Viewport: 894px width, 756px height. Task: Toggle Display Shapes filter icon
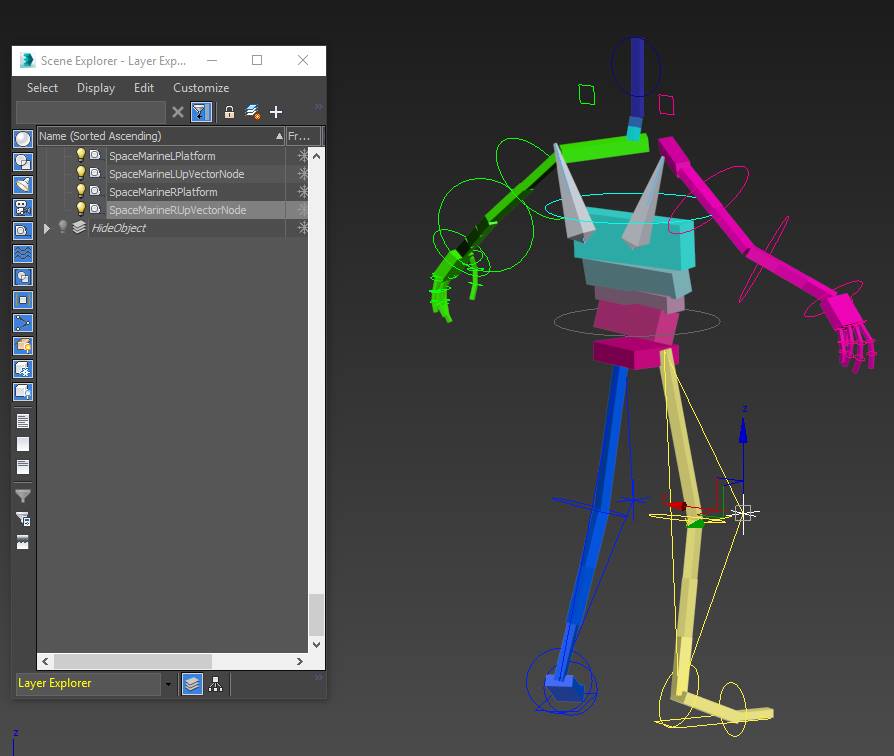tap(23, 162)
